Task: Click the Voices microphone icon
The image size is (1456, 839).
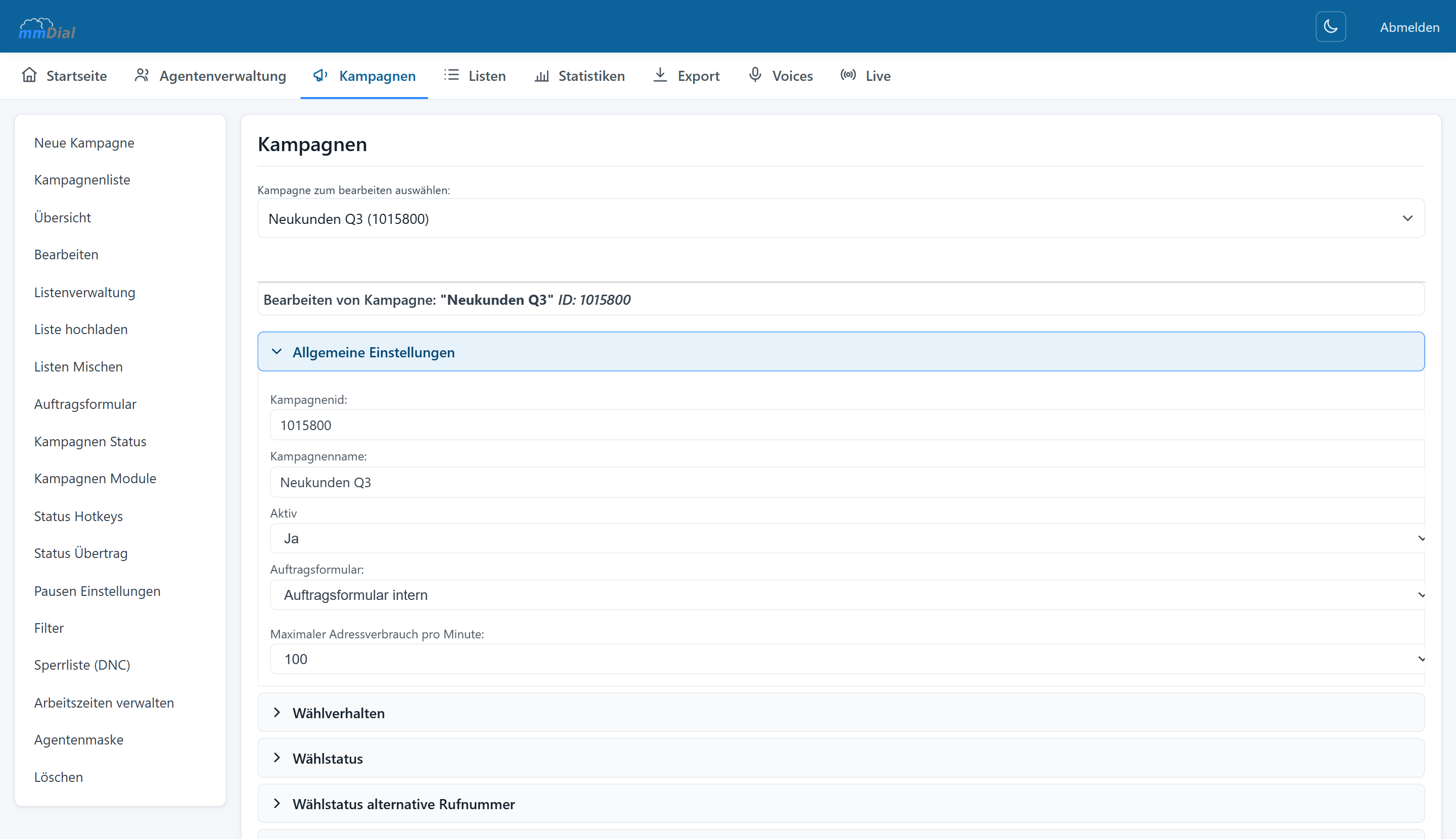Action: (x=755, y=75)
